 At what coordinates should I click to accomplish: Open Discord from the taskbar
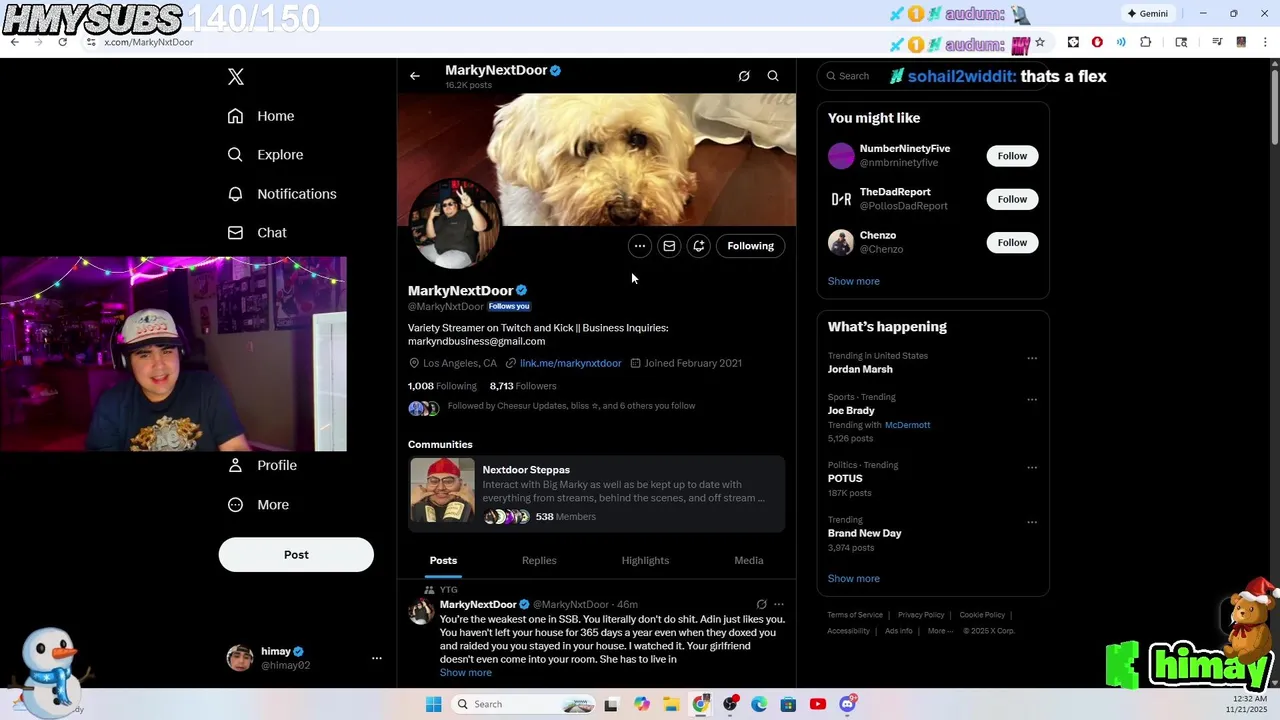point(848,704)
